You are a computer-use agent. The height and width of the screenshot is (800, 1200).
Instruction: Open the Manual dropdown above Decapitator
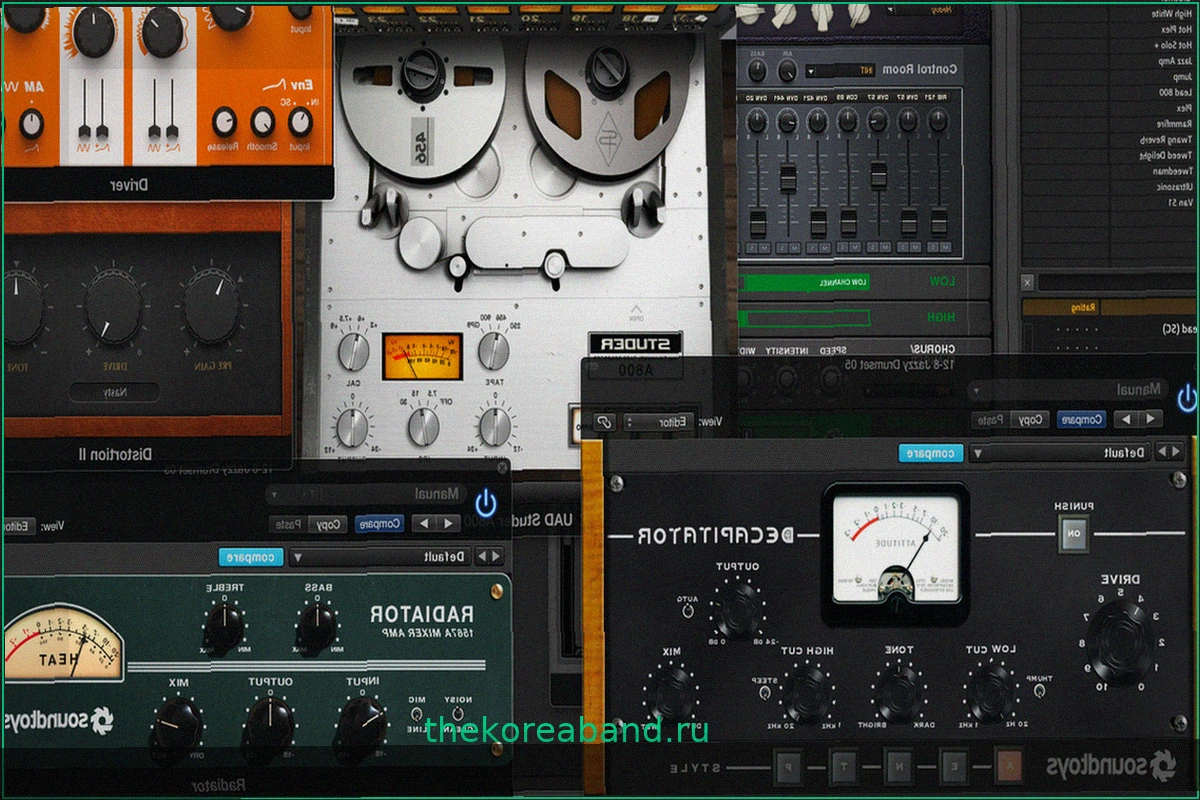tap(1068, 389)
